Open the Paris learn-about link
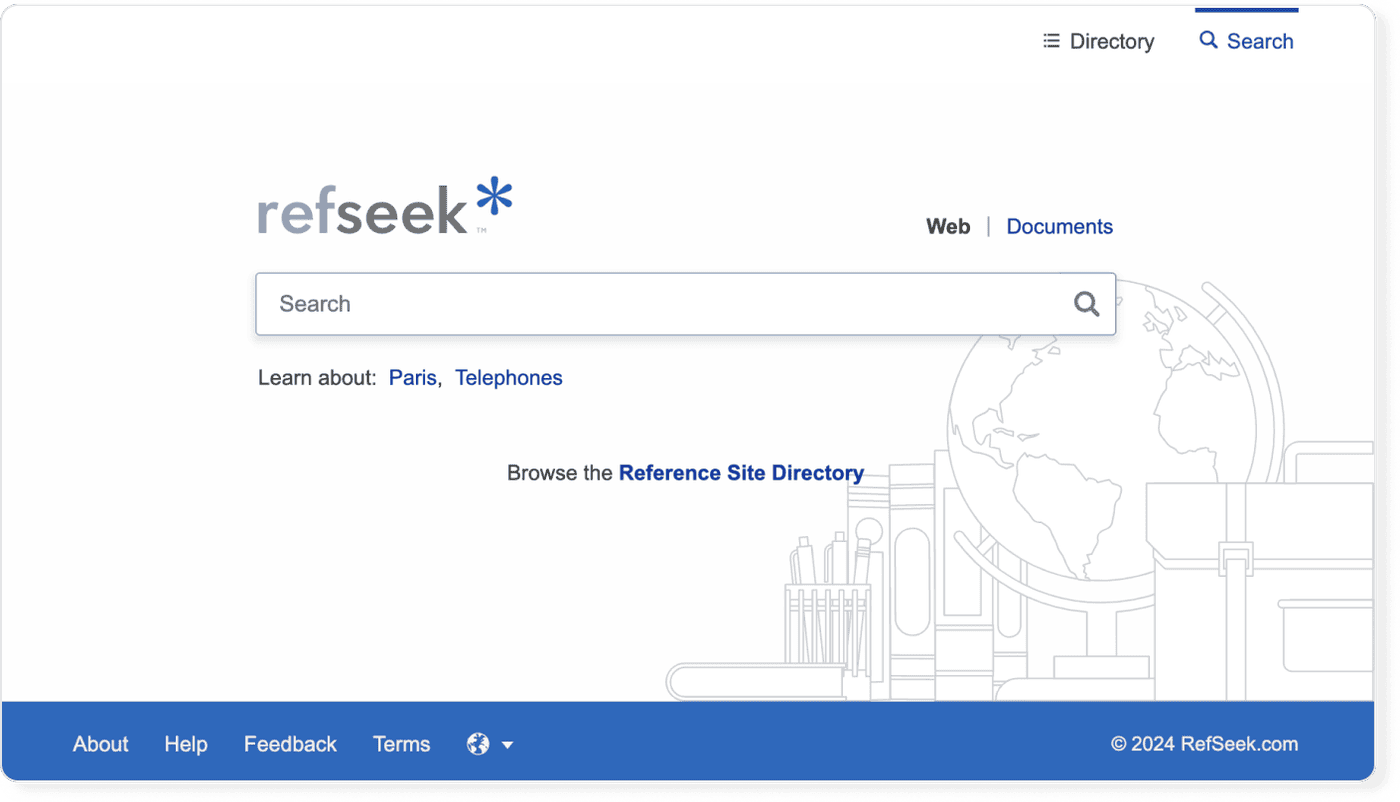 [413, 378]
